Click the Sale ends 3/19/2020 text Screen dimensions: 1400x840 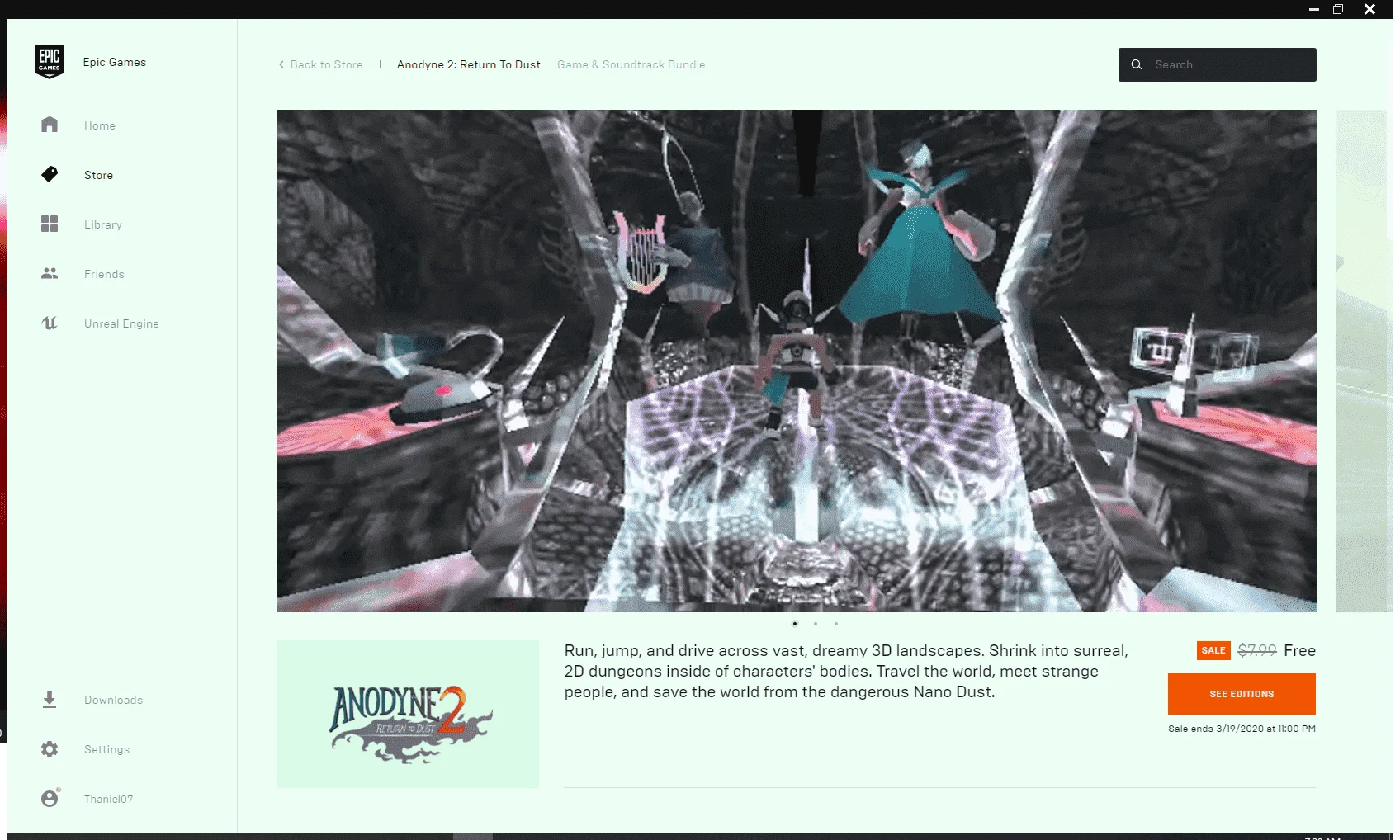point(1242,729)
